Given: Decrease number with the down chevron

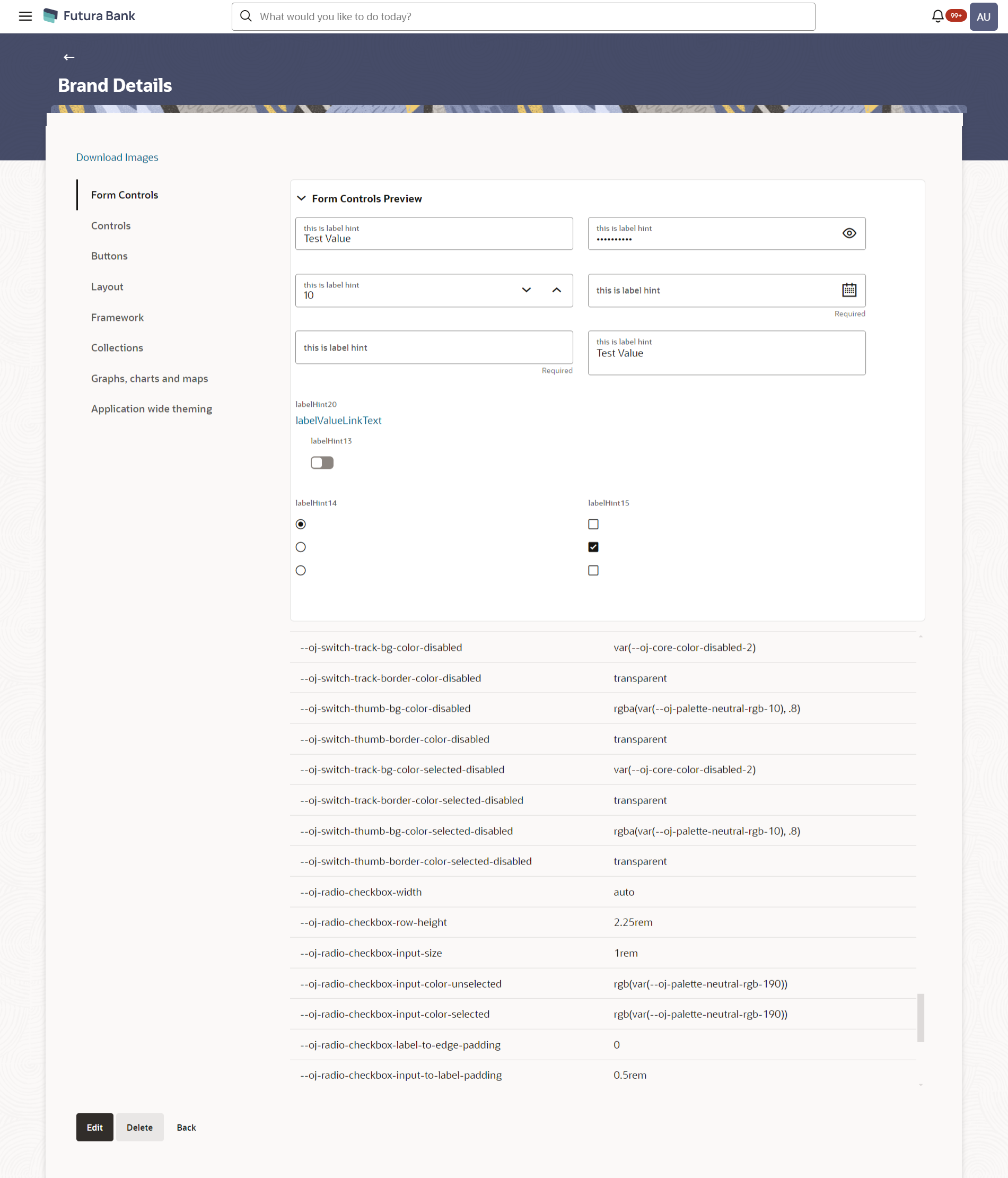Looking at the screenshot, I should [x=526, y=290].
